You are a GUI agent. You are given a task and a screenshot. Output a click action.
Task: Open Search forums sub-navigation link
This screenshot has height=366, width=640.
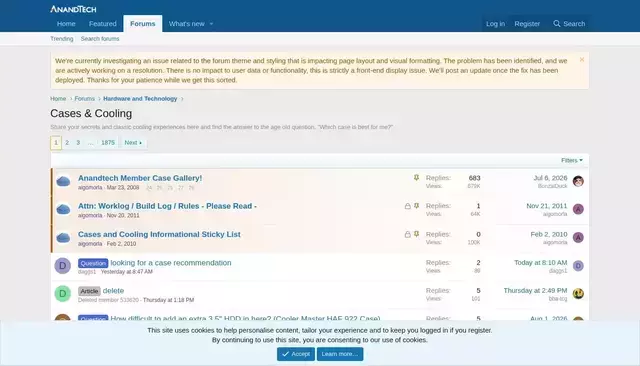(100, 39)
